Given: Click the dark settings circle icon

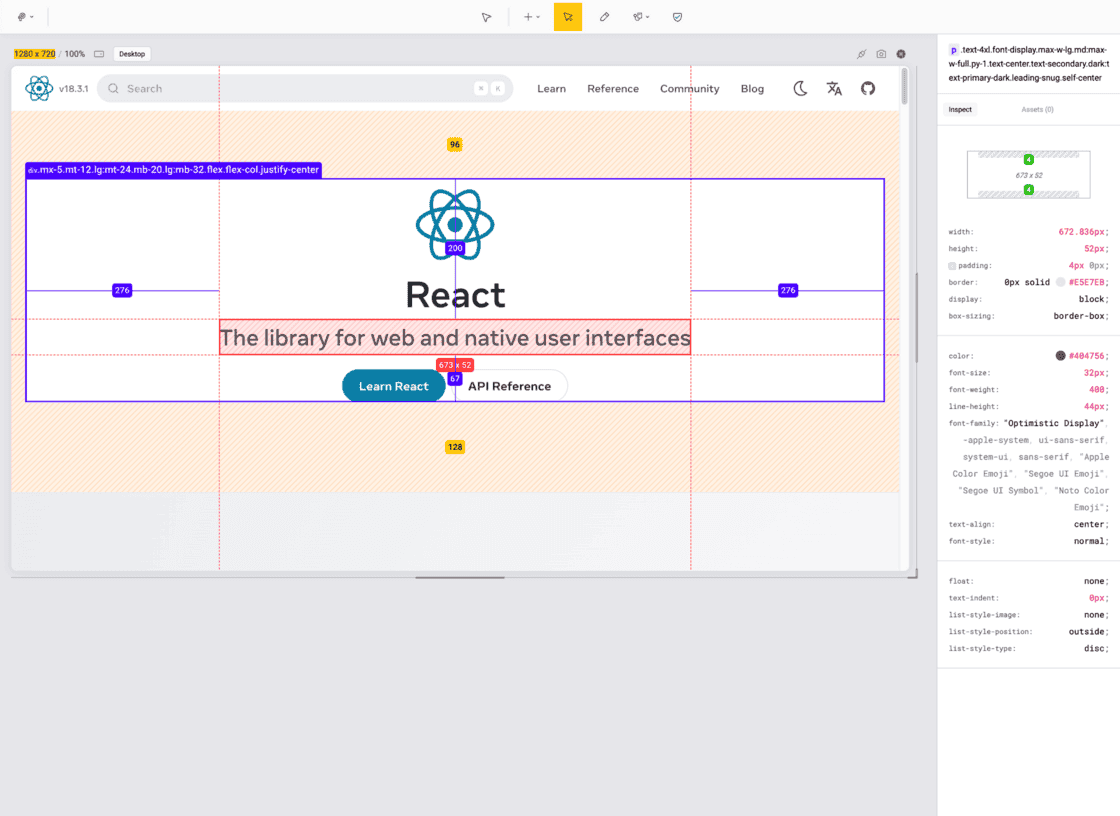Looking at the screenshot, I should click(x=901, y=54).
